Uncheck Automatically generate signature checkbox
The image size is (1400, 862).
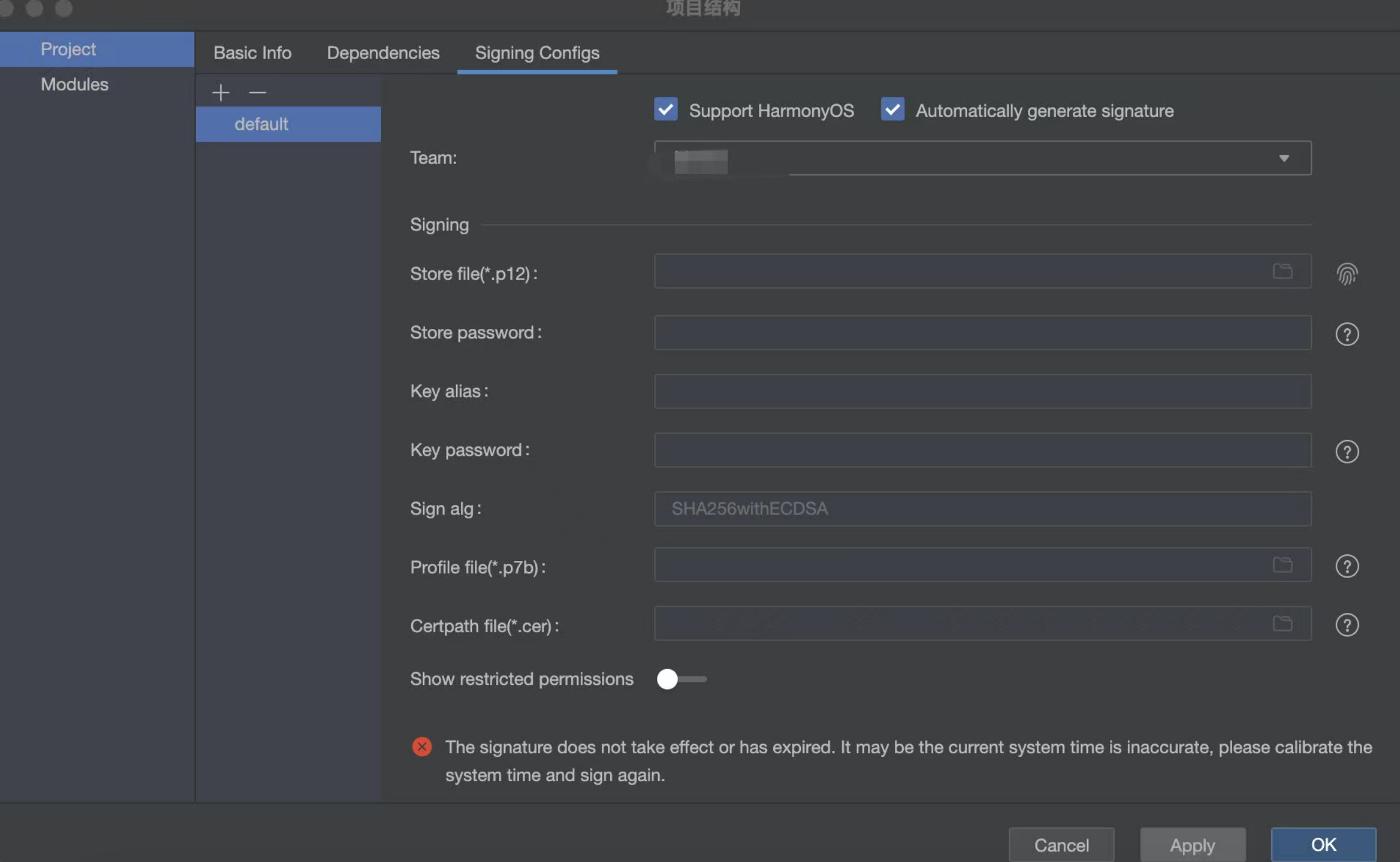pyautogui.click(x=892, y=110)
